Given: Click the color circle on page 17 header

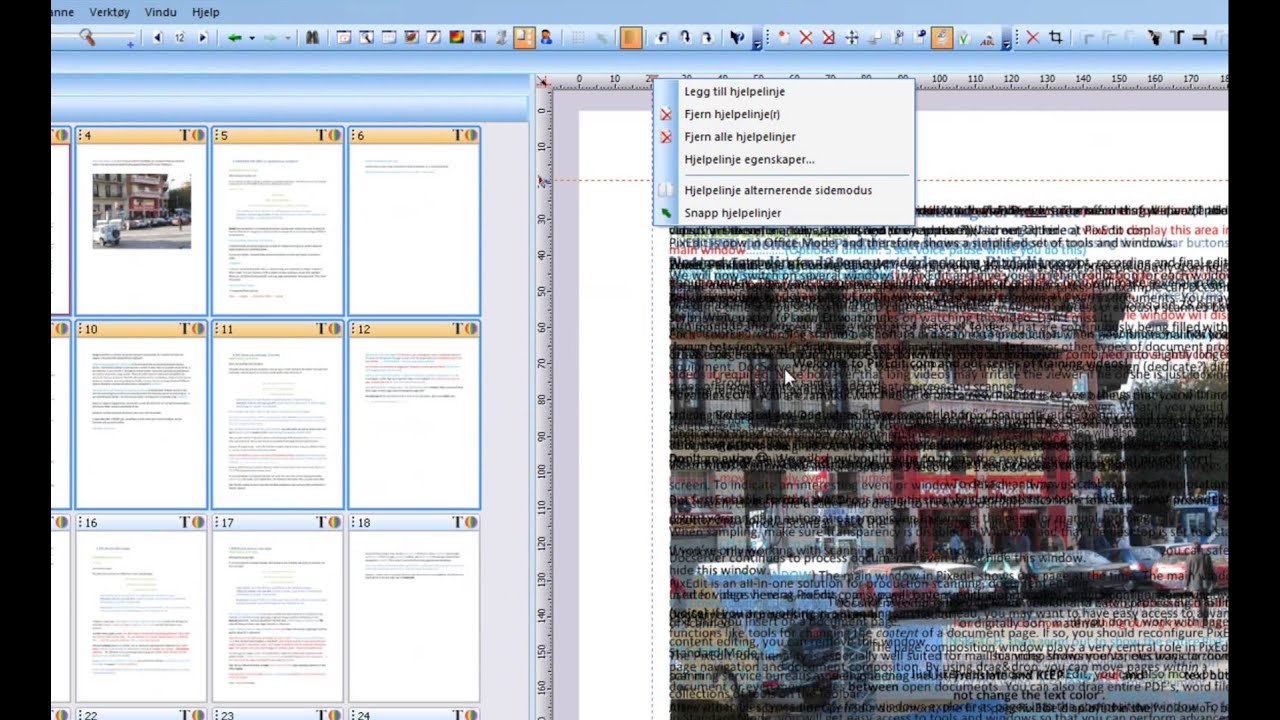Looking at the screenshot, I should click(x=333, y=523).
